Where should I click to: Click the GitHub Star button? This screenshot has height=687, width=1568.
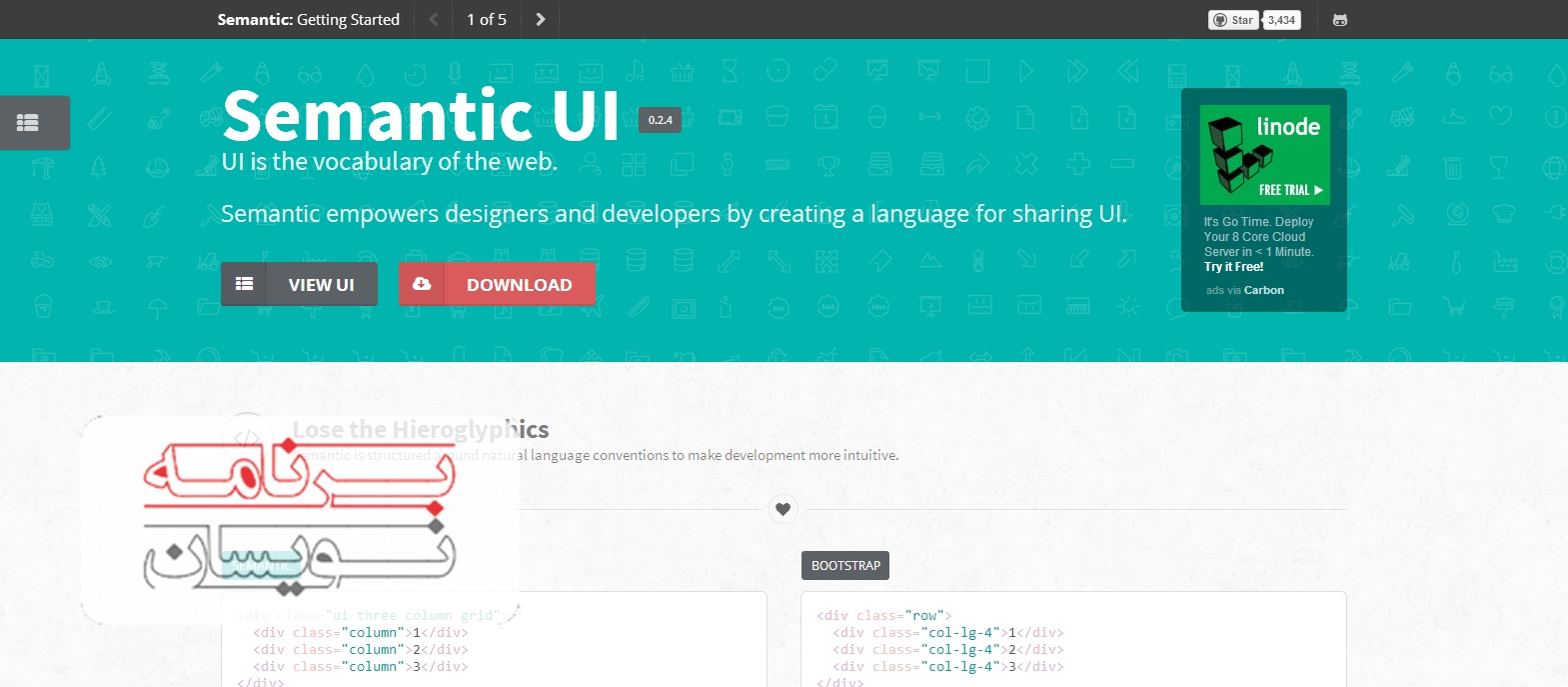click(x=1232, y=20)
